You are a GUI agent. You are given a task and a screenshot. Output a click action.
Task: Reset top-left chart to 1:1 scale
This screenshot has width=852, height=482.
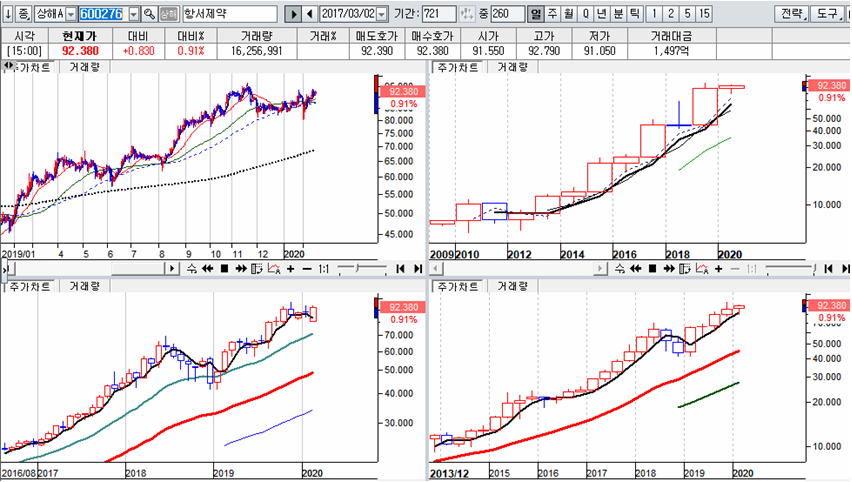click(x=324, y=268)
